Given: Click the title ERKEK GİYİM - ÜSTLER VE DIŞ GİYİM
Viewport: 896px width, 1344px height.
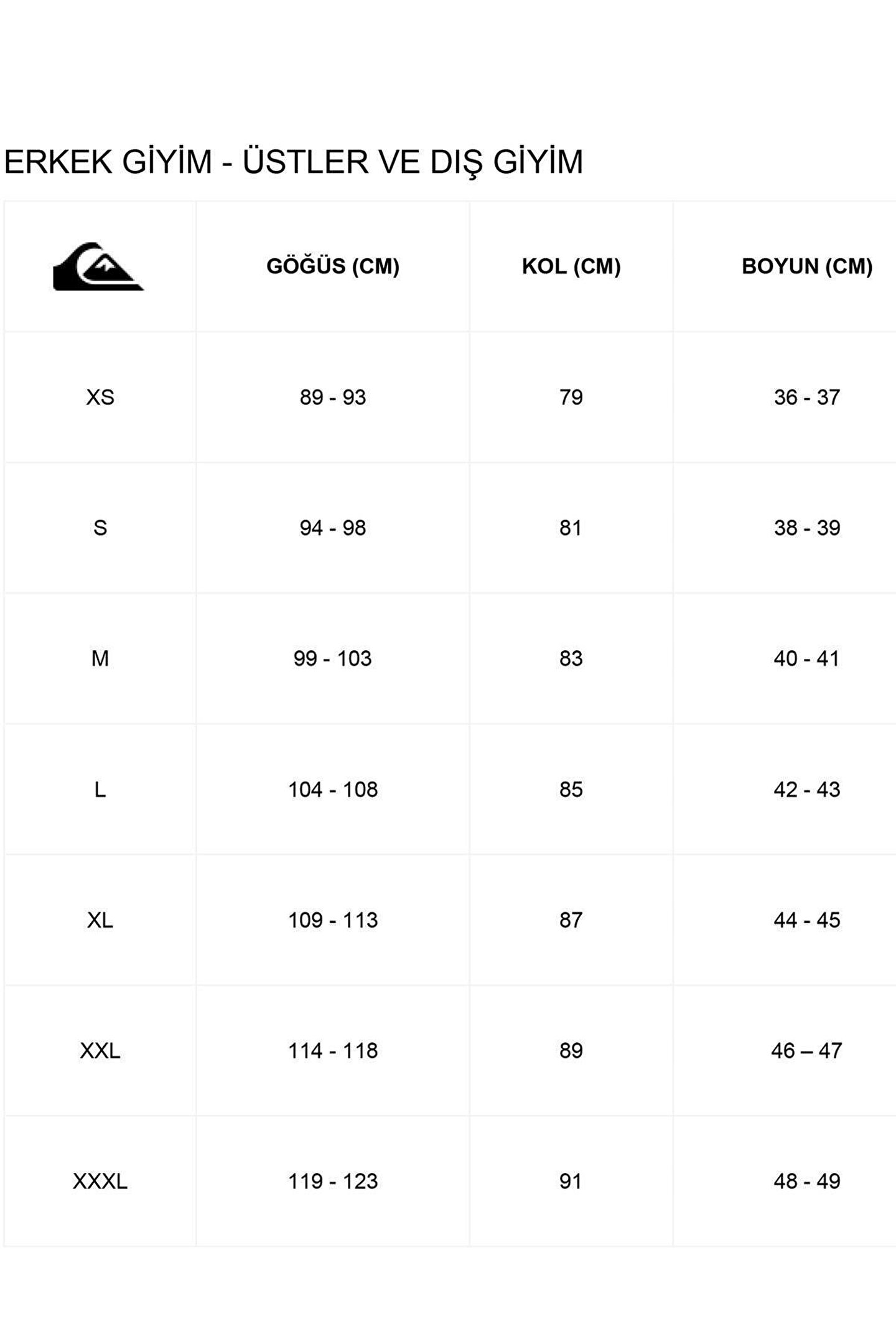Looking at the screenshot, I should click(294, 162).
